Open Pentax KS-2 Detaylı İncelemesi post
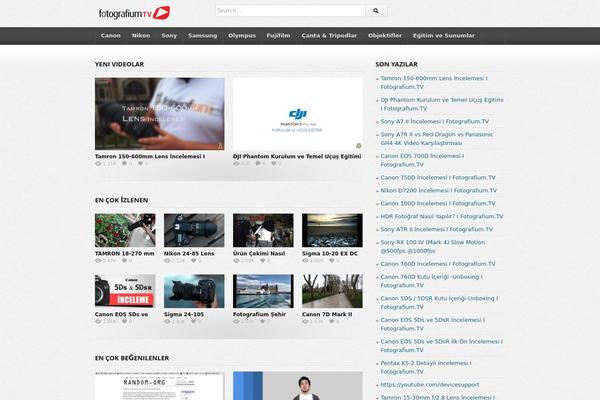600x400 pixels. click(426, 367)
